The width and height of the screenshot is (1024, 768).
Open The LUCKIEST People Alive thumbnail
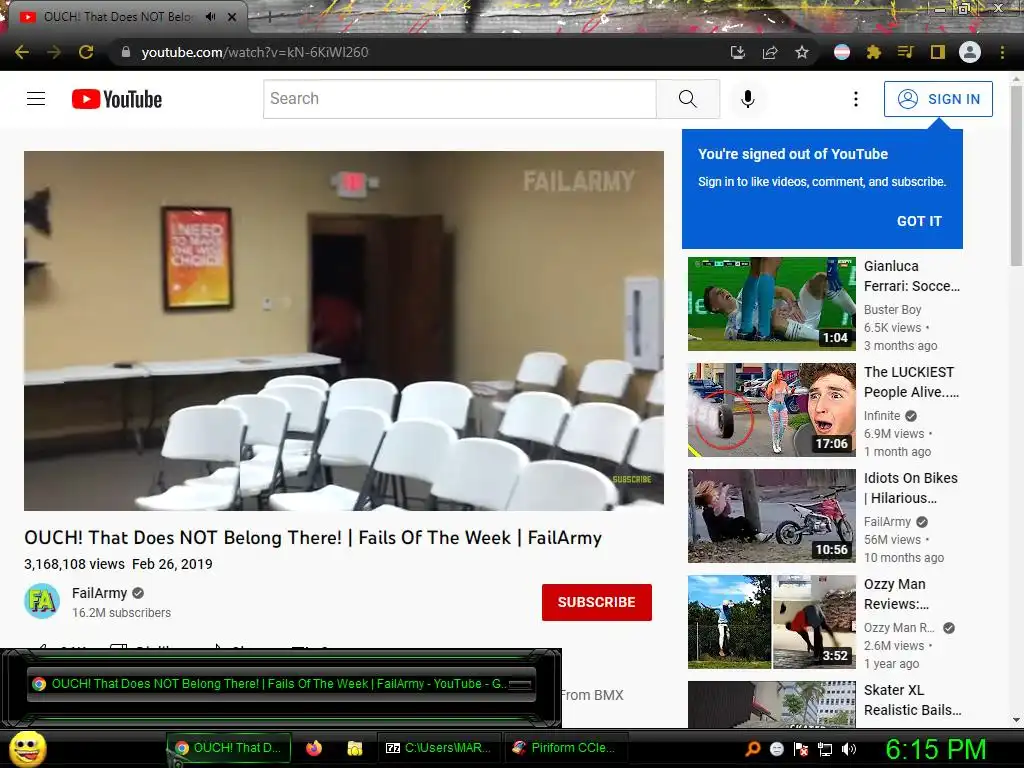(772, 409)
